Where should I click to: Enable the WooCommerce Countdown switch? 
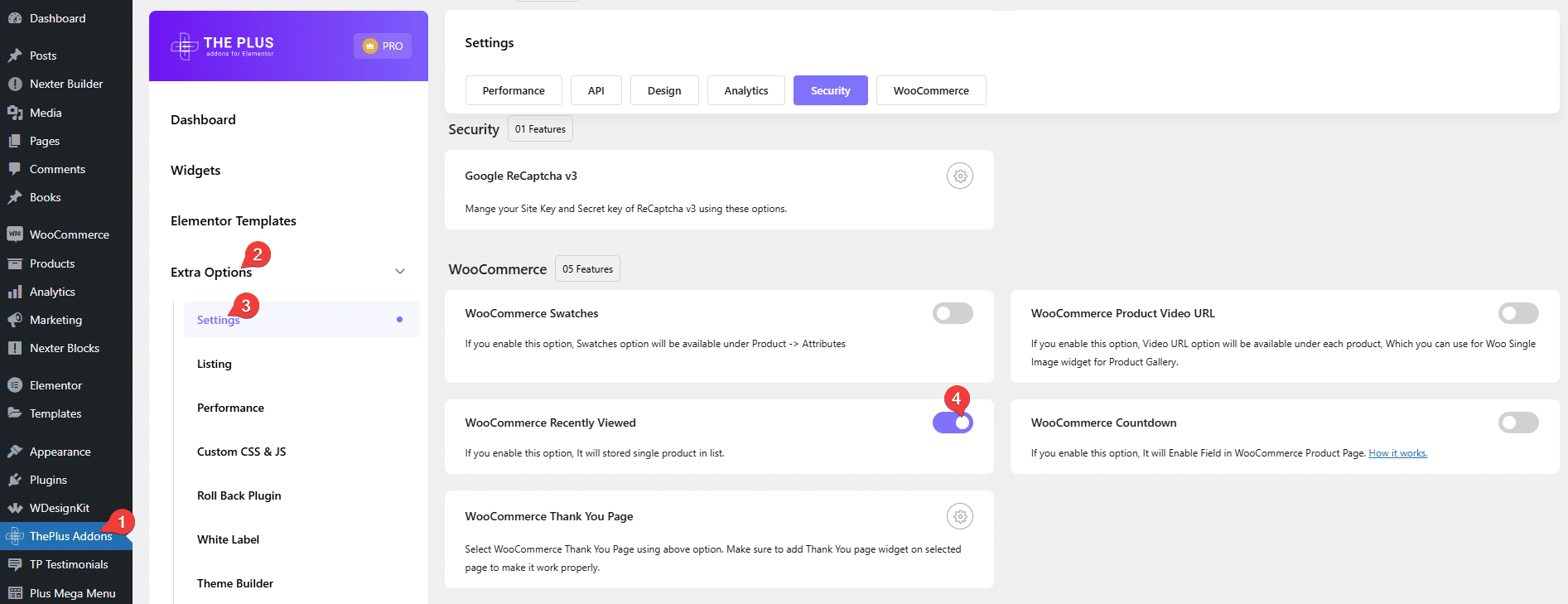[x=1517, y=423]
